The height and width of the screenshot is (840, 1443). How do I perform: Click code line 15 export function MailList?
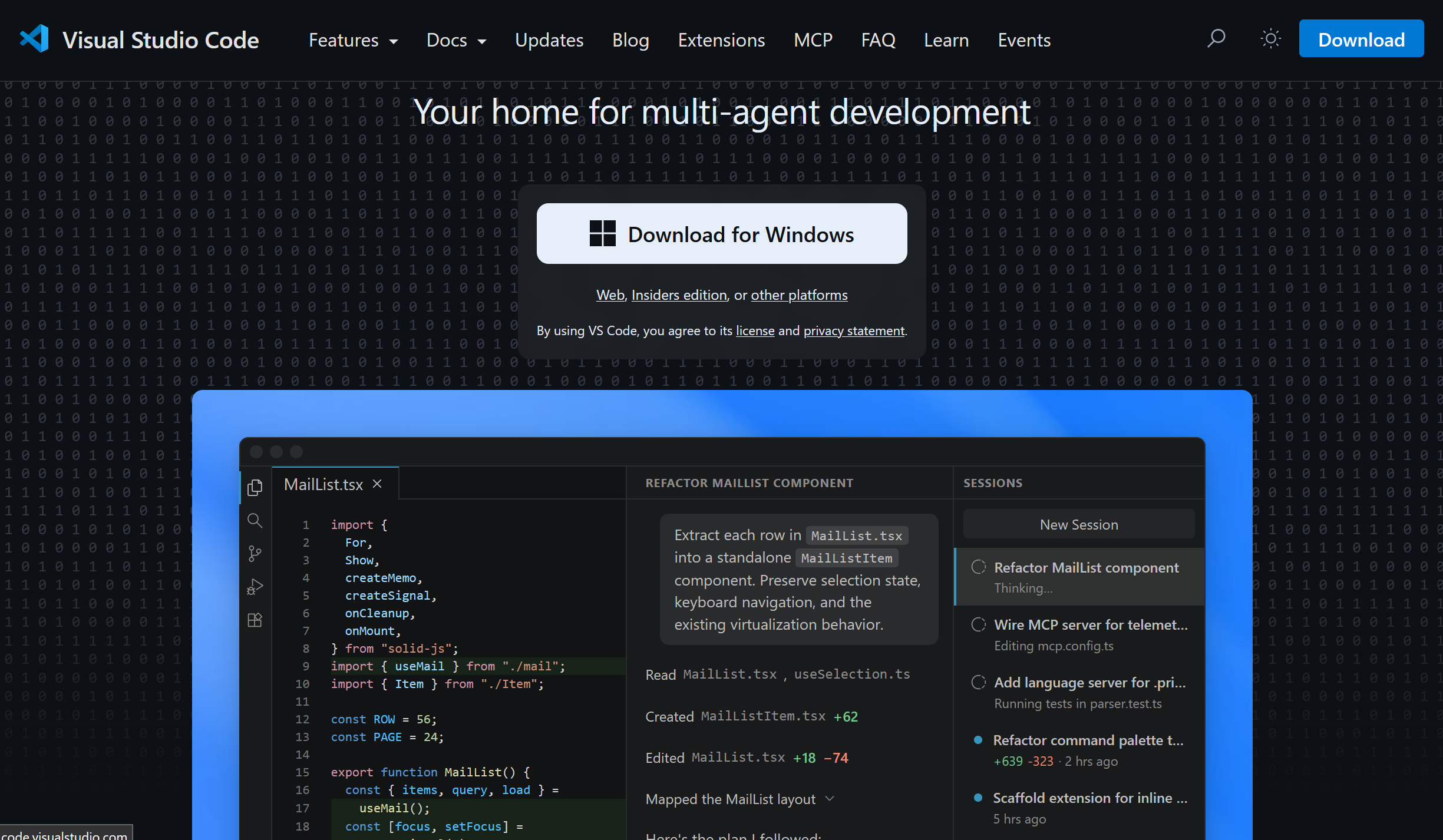coord(430,772)
